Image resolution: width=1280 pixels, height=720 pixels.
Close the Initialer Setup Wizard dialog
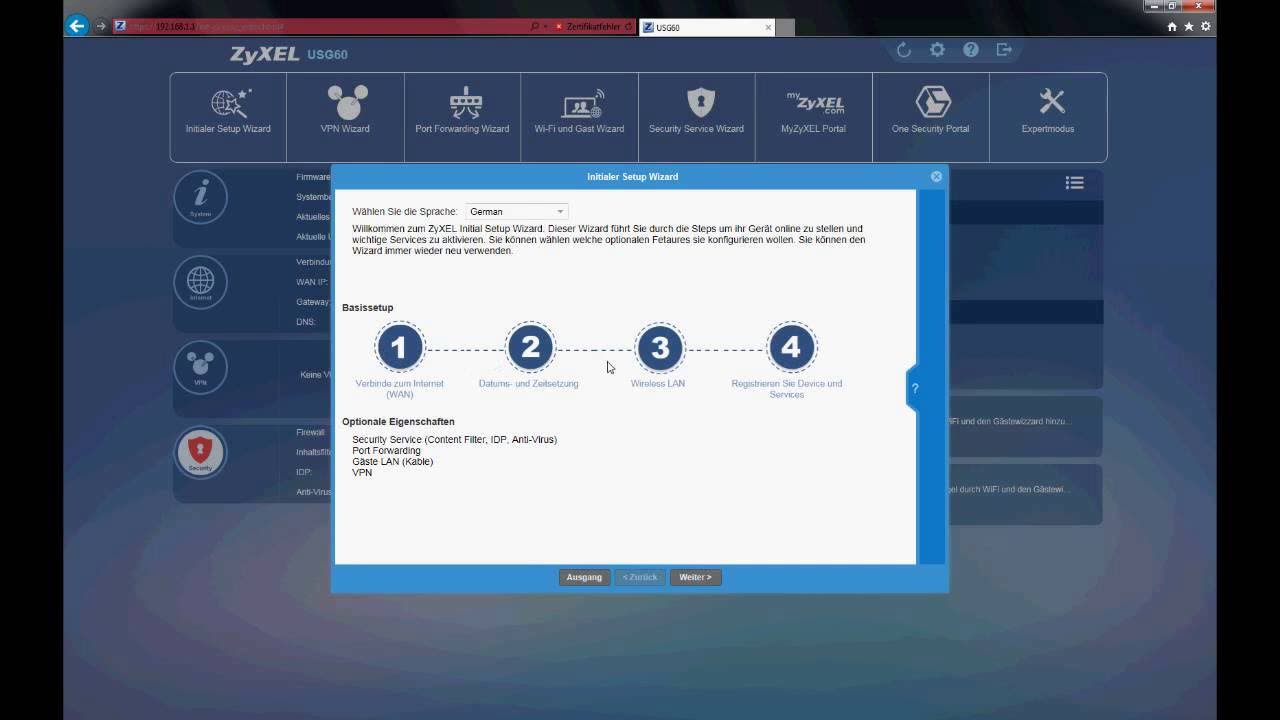click(936, 176)
